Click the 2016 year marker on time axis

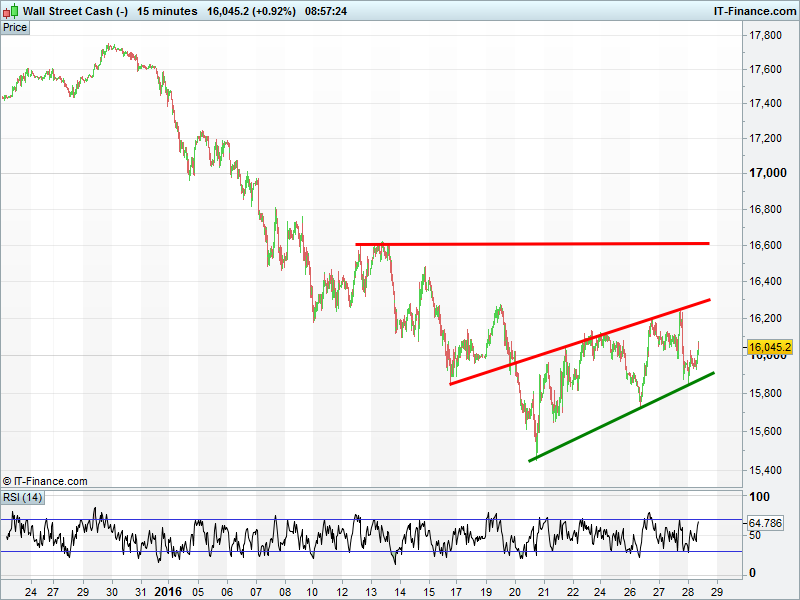click(168, 591)
